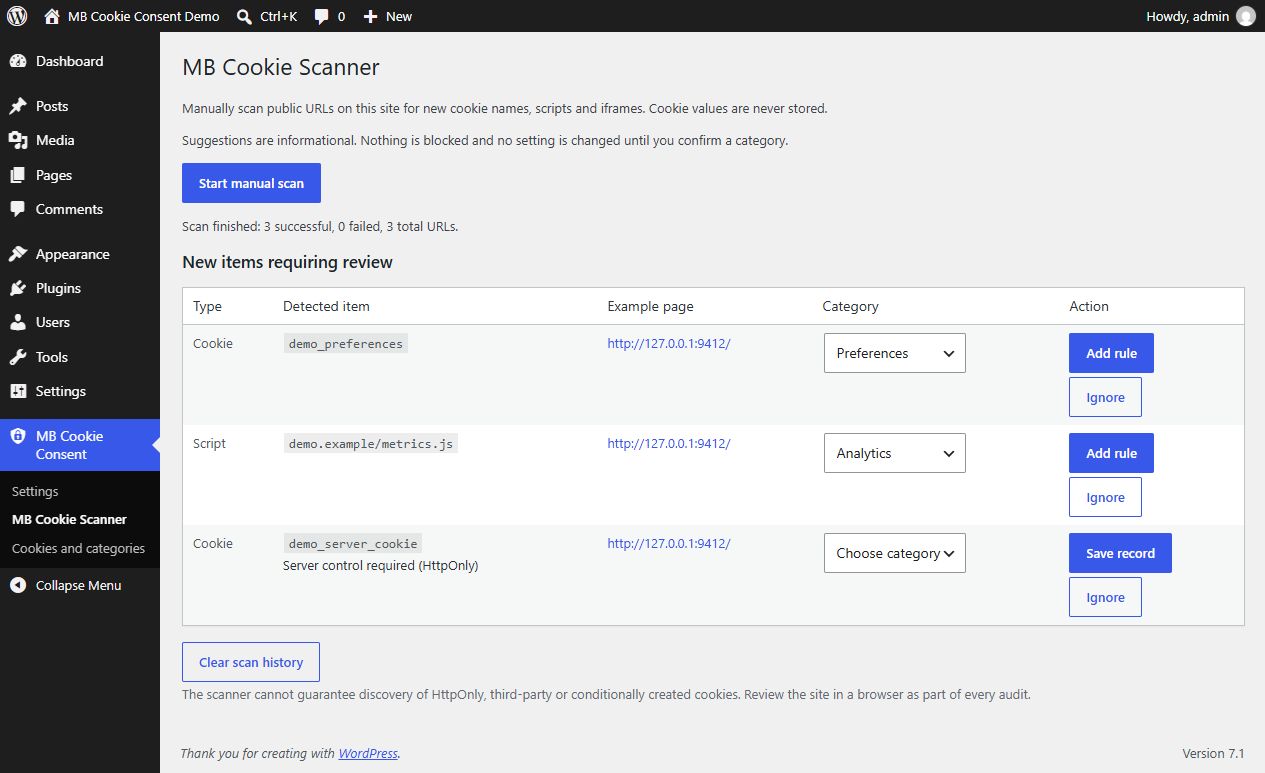Ignore the demo_preferences cookie
This screenshot has width=1265, height=773.
pyautogui.click(x=1105, y=397)
